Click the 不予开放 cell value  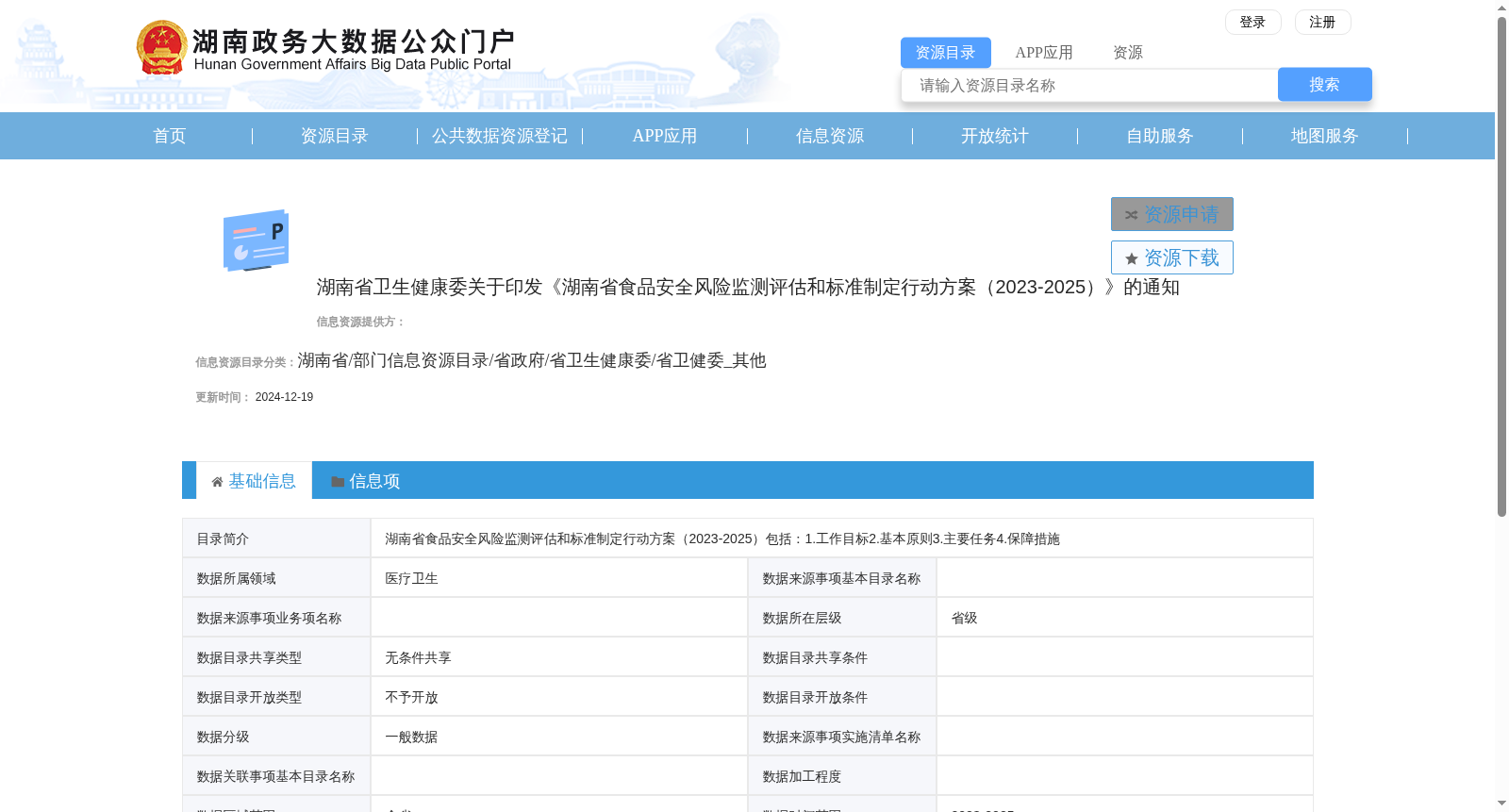[411, 697]
